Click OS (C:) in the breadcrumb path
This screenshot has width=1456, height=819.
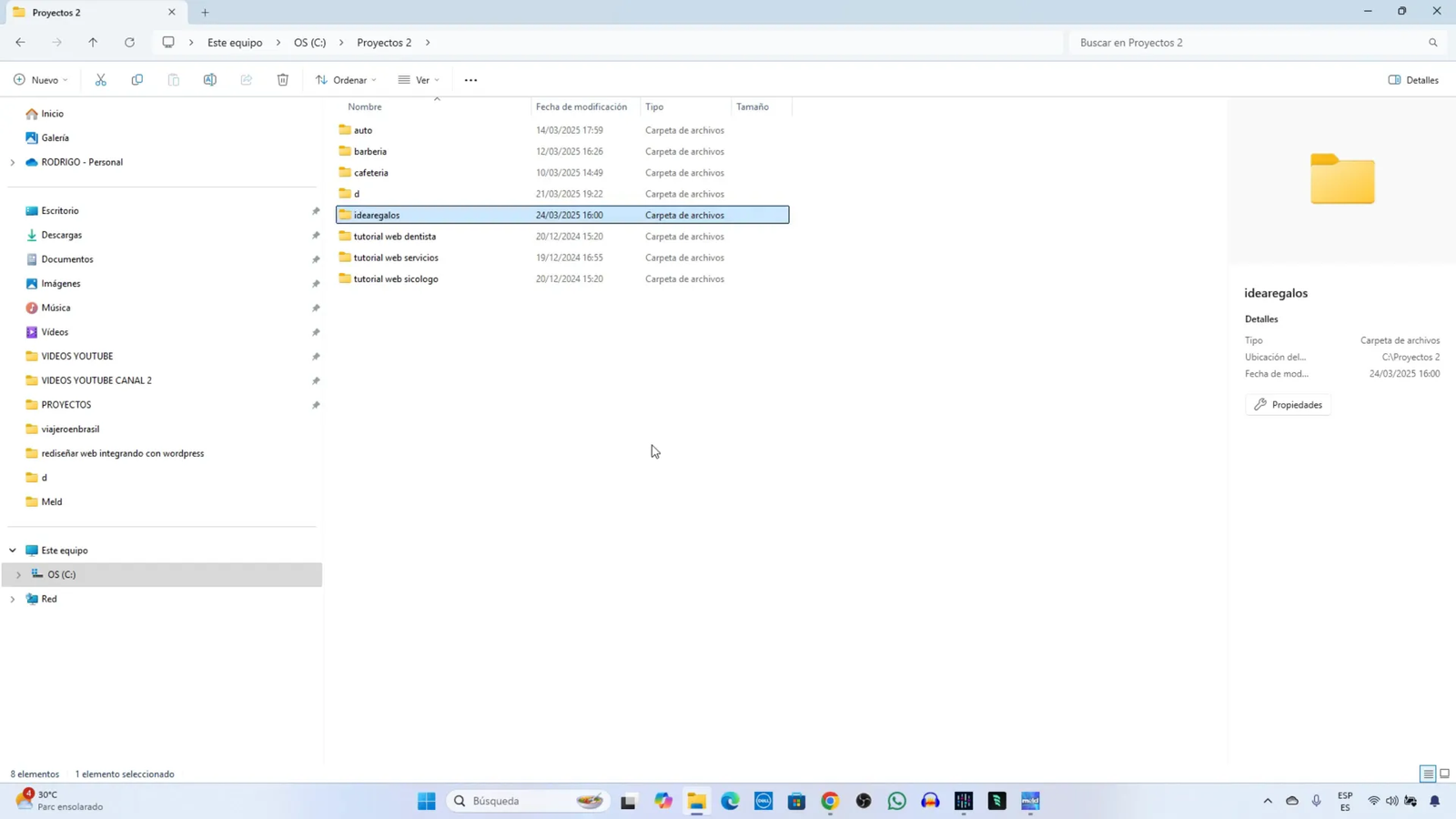click(309, 43)
